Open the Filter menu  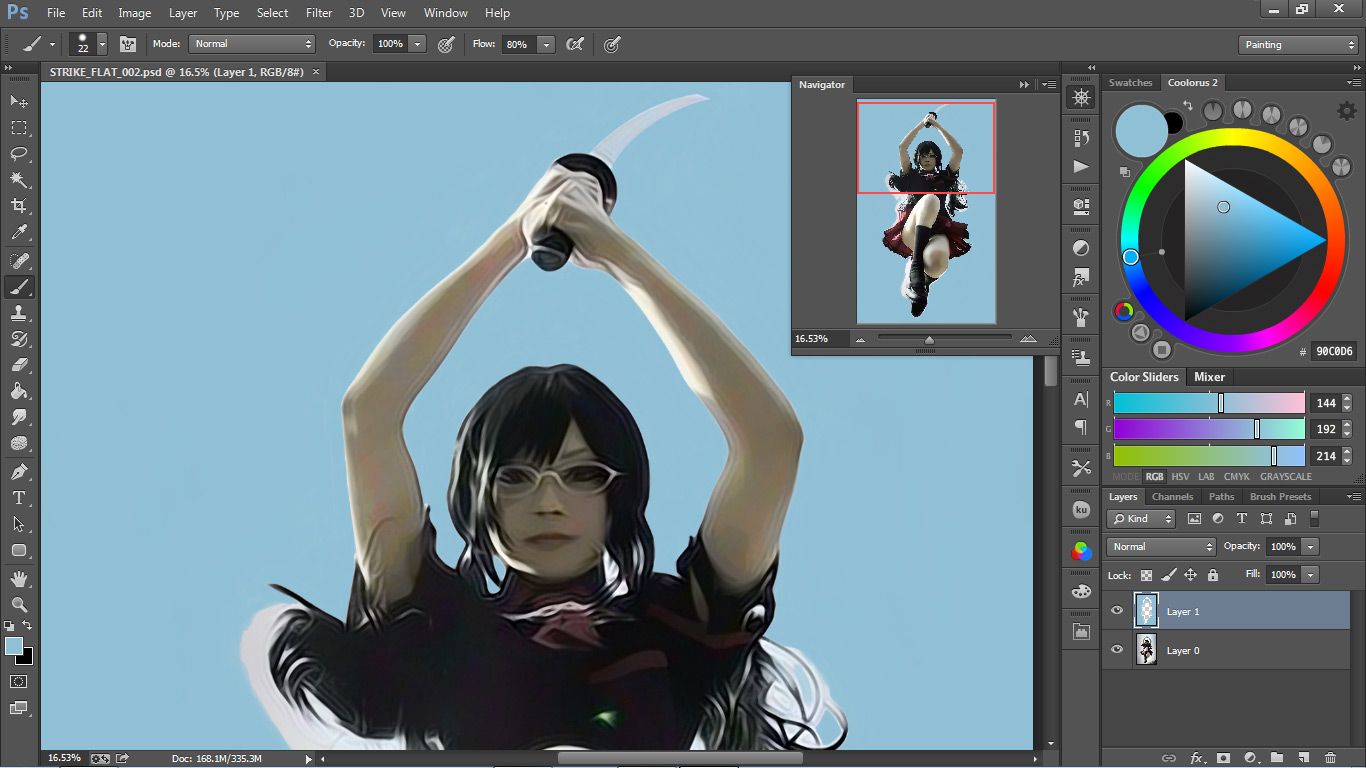point(319,13)
